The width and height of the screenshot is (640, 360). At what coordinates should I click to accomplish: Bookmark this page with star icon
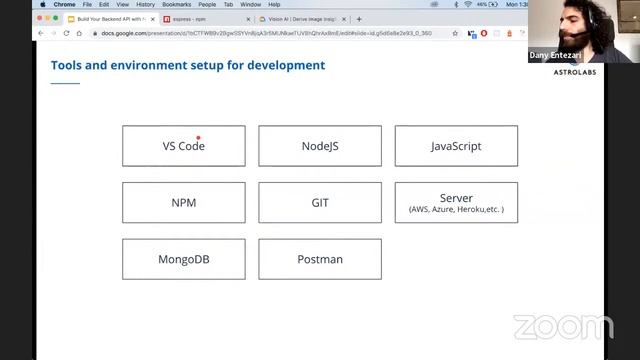click(455, 33)
